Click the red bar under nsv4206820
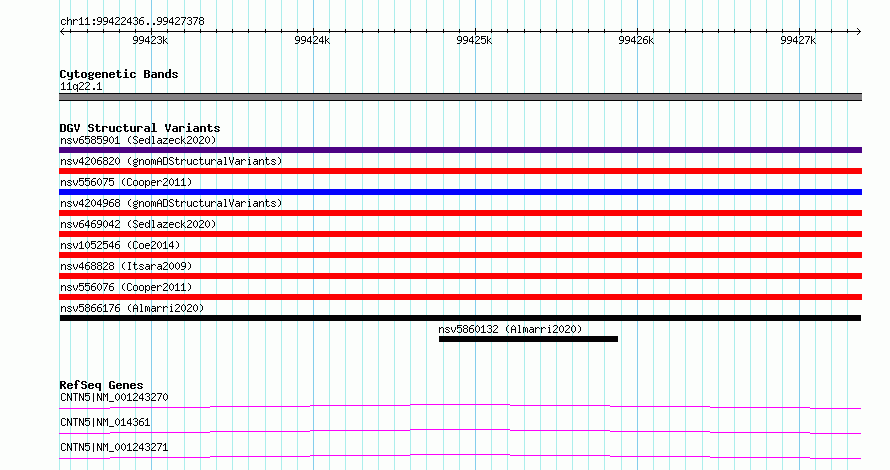 (x=460, y=171)
